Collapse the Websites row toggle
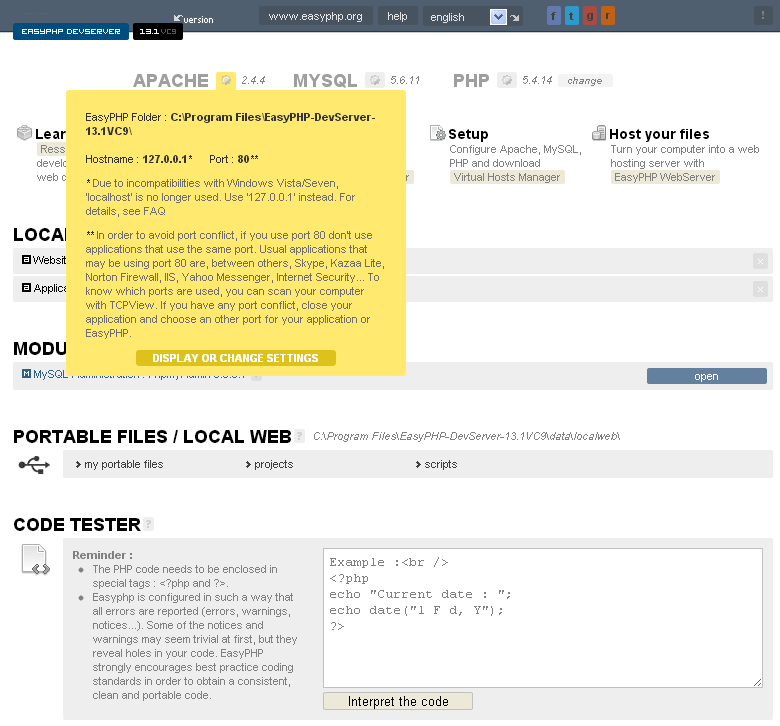780x726 pixels. point(26,260)
